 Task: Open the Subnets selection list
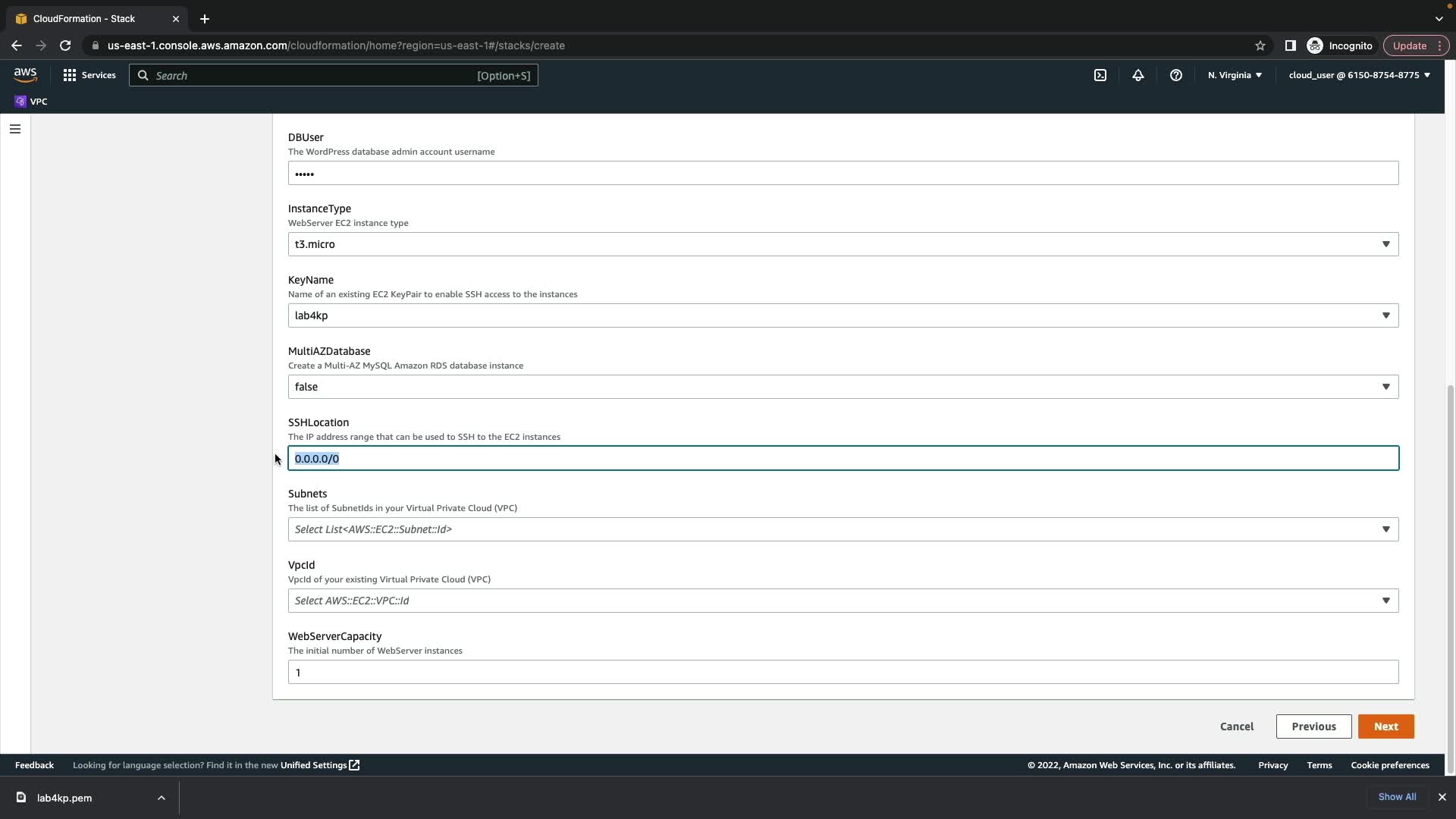[x=843, y=529]
